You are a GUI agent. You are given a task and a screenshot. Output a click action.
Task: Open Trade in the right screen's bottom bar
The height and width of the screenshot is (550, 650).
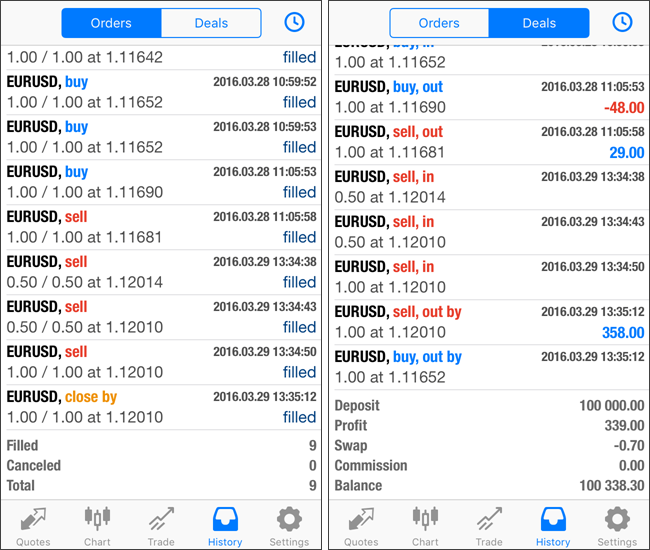pyautogui.click(x=489, y=525)
